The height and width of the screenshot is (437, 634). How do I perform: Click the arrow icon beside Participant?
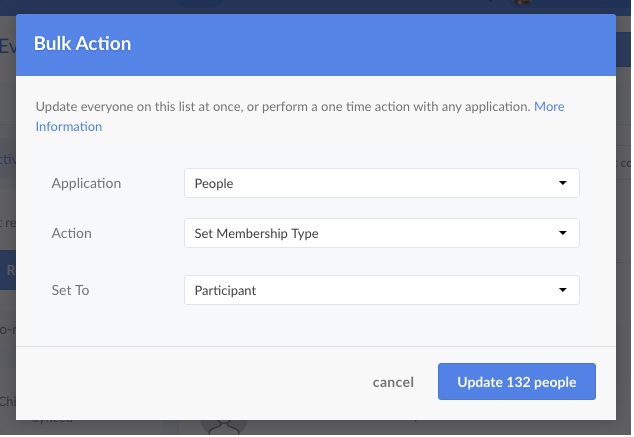point(563,291)
